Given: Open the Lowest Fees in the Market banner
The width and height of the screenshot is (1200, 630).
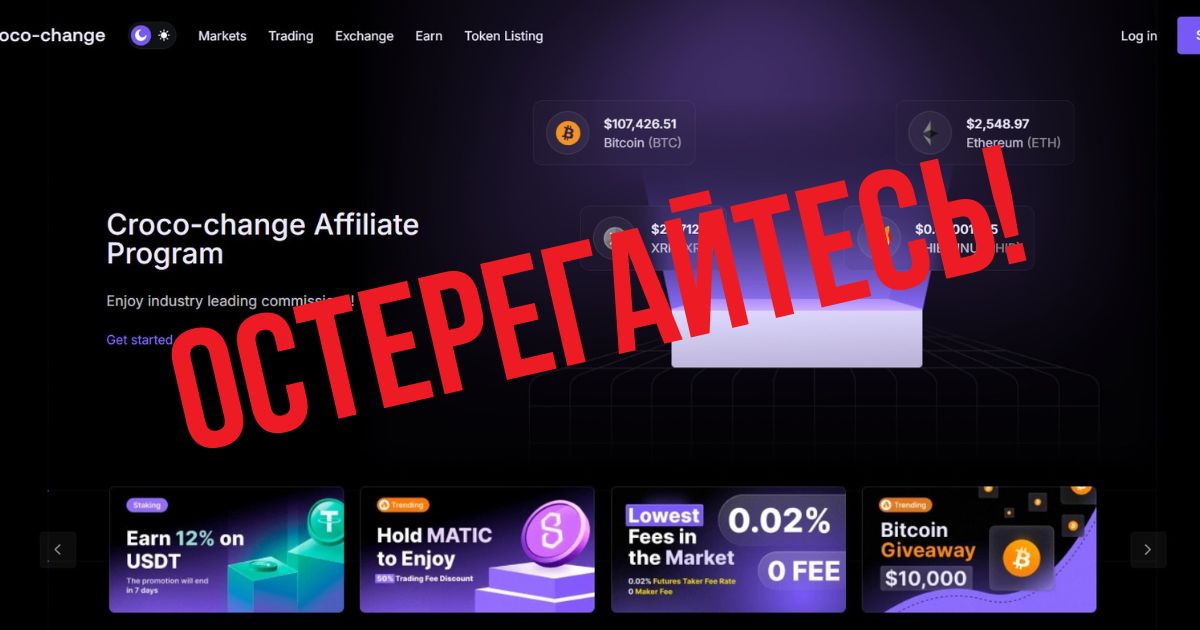Looking at the screenshot, I should click(x=728, y=549).
